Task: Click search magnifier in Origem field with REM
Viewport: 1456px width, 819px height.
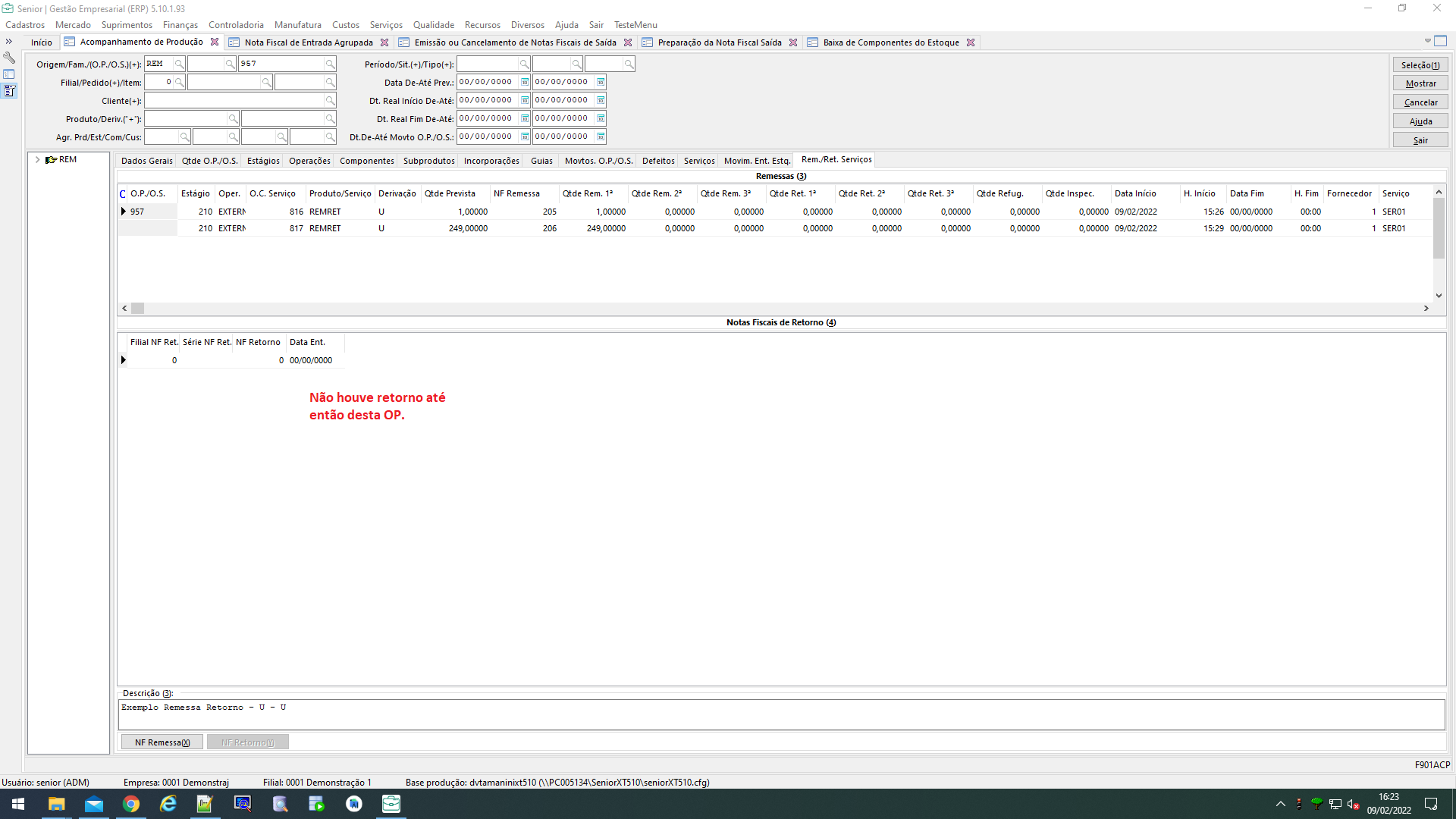Action: [x=179, y=64]
